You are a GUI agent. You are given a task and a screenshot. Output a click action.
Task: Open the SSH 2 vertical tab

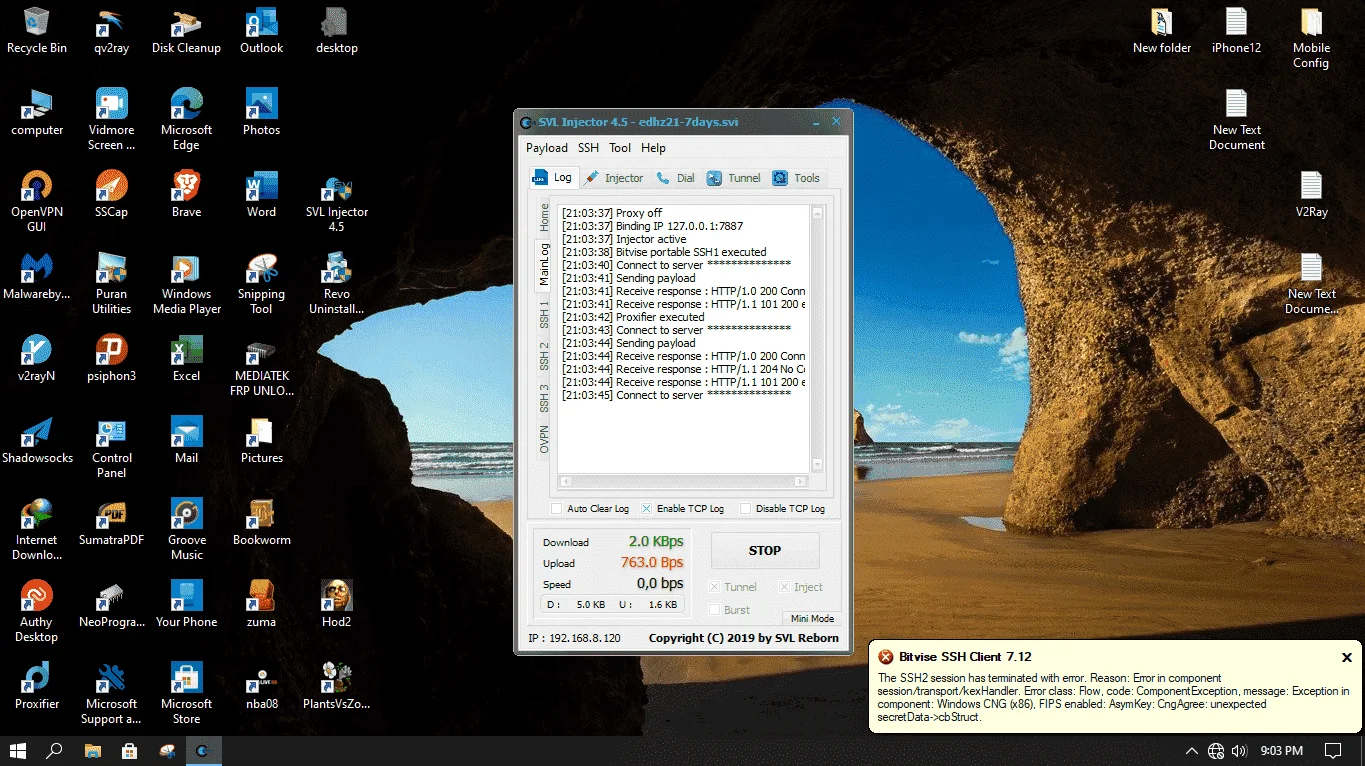(544, 356)
